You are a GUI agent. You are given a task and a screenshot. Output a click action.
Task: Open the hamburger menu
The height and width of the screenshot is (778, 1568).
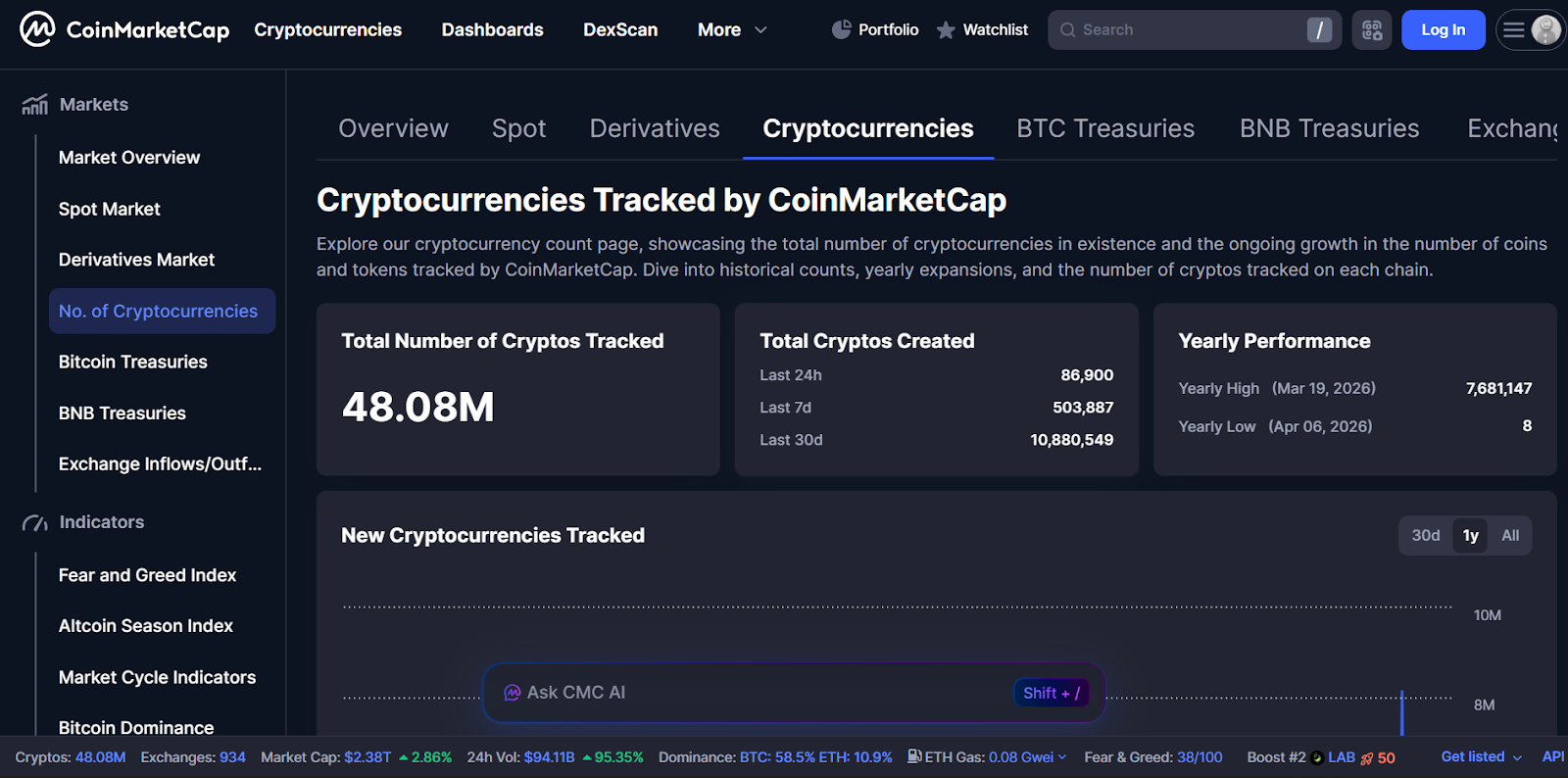[1514, 29]
